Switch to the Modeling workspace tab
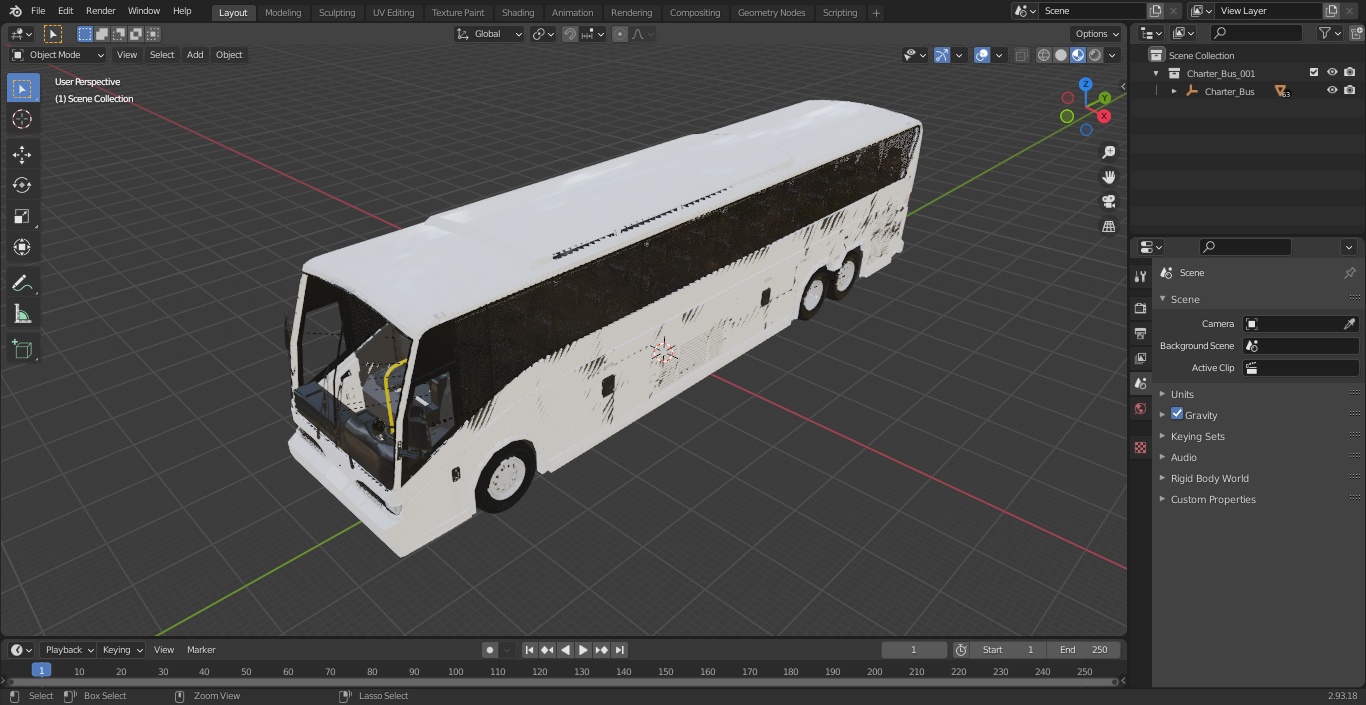 (x=283, y=13)
